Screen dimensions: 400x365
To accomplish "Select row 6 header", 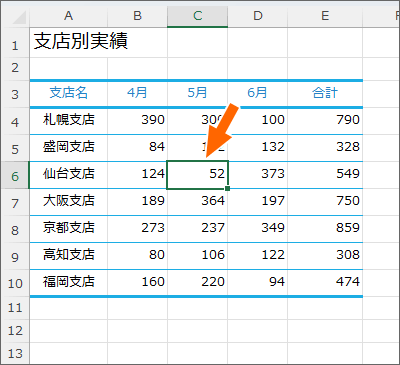I will 15,175.
